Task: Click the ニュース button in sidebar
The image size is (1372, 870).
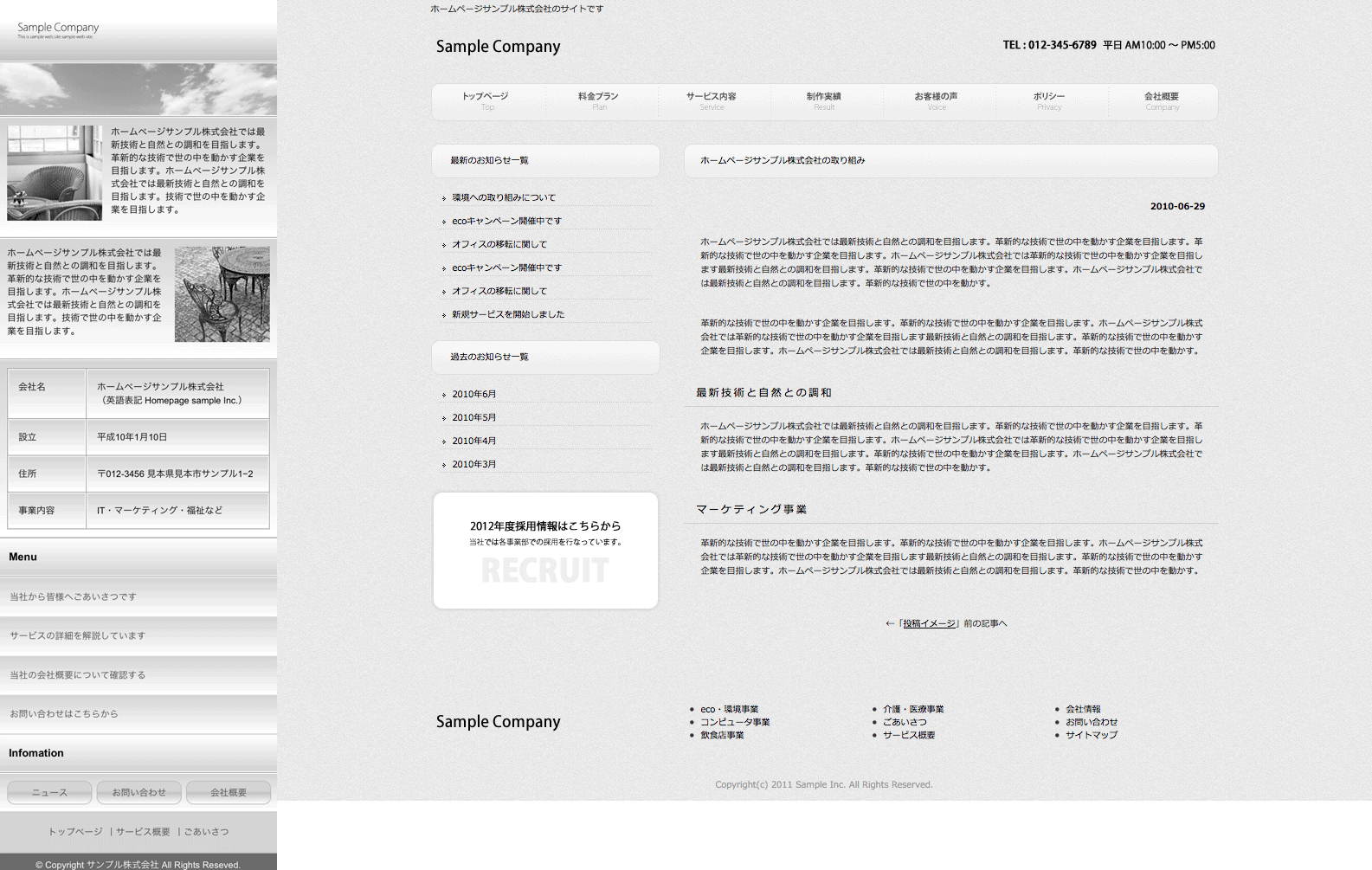Action: [49, 793]
